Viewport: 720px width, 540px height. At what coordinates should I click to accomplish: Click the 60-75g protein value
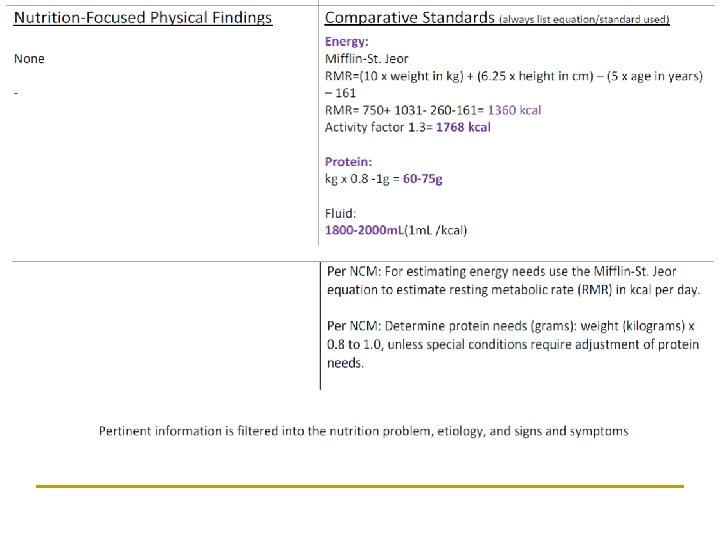(423, 179)
